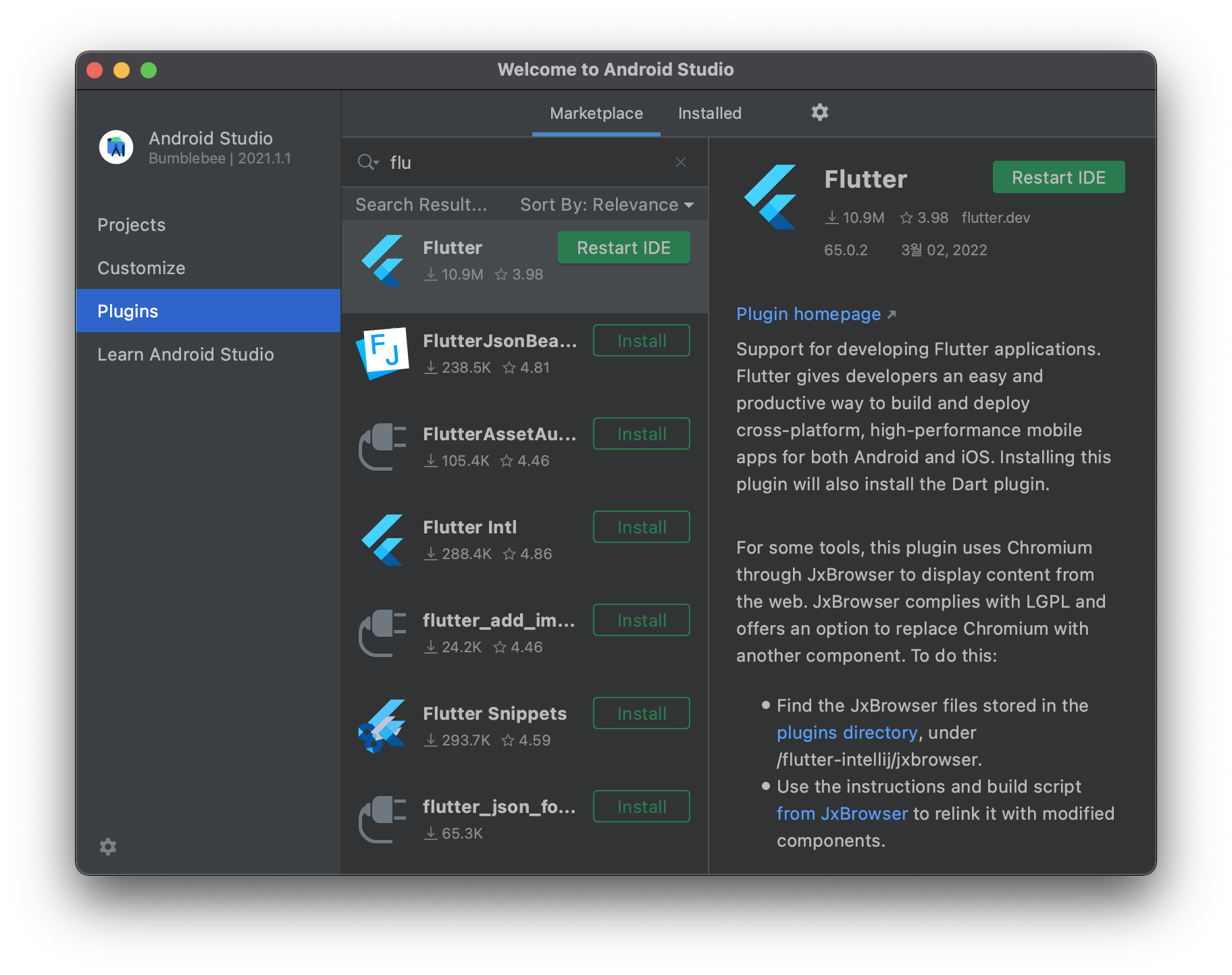The height and width of the screenshot is (975, 1232).
Task: Select the Flutter Snippets result name
Action: pyautogui.click(x=494, y=714)
